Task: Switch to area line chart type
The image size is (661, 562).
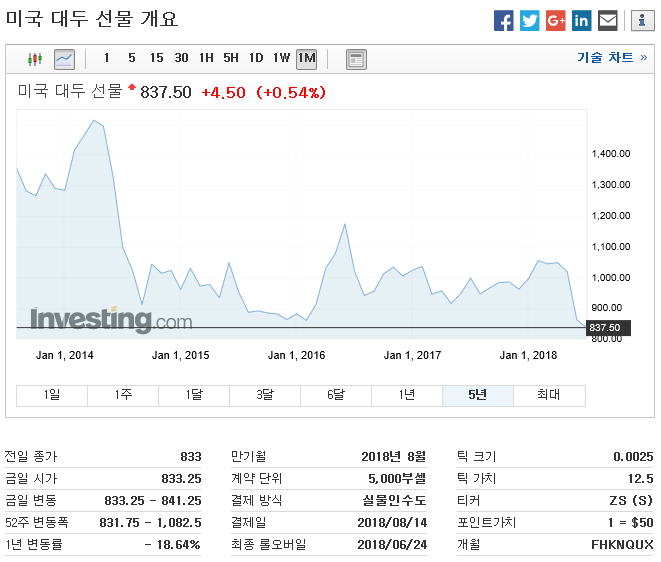Action: point(64,59)
